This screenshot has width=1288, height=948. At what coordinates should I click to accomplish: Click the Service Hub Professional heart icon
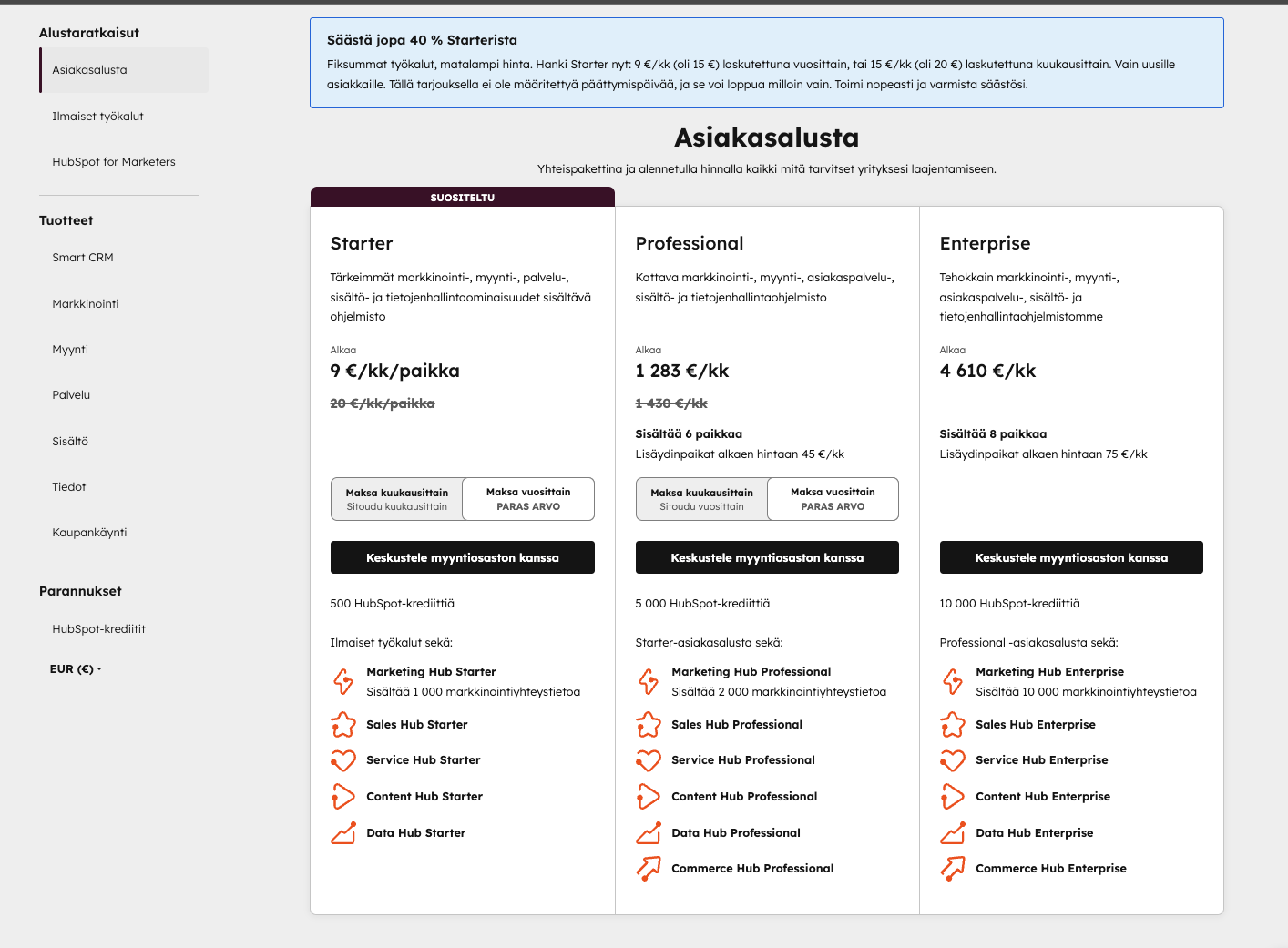[649, 760]
